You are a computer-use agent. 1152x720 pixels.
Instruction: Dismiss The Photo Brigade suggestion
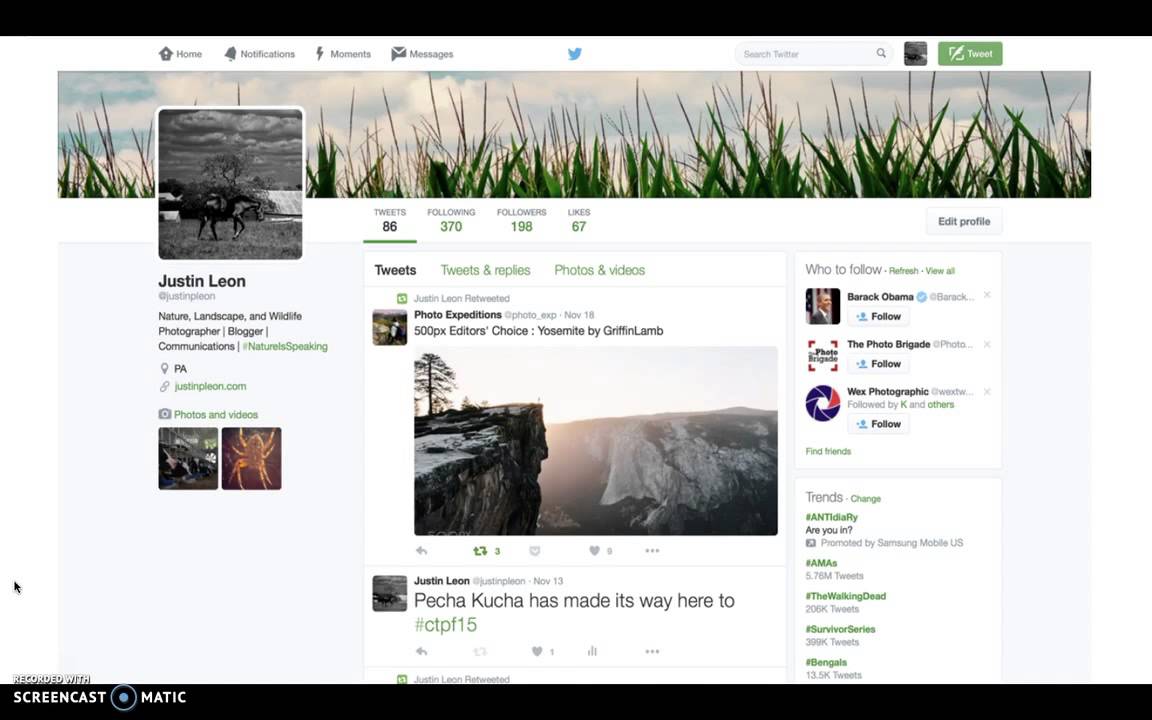click(x=987, y=344)
